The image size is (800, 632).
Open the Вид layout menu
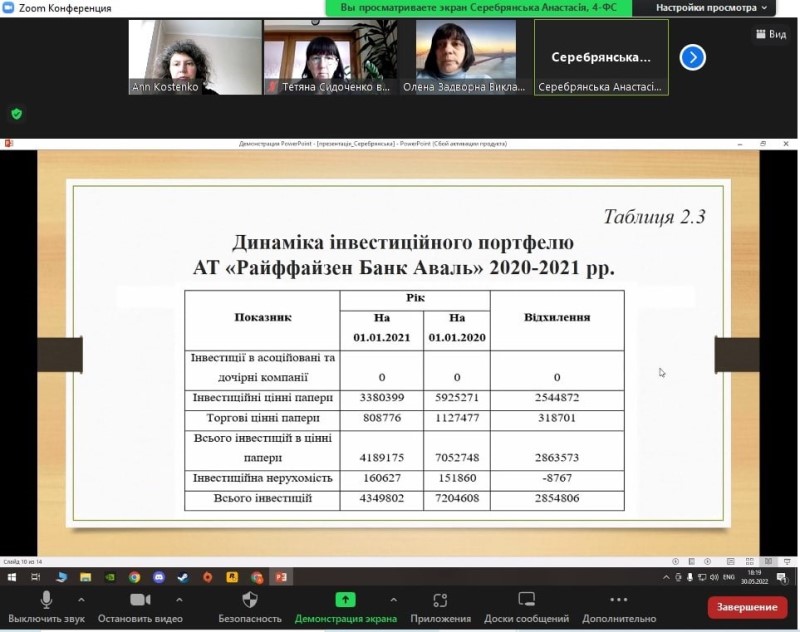[x=771, y=34]
